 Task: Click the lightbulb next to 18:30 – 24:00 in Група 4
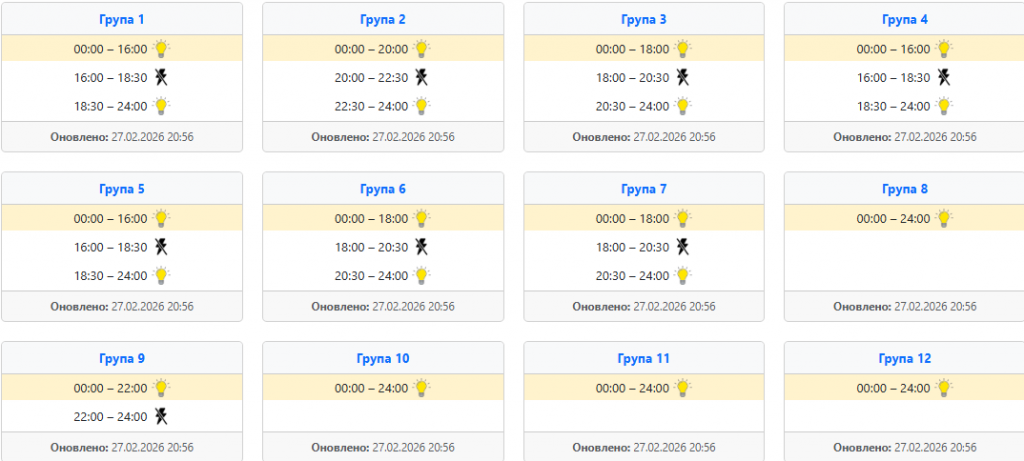(x=944, y=106)
